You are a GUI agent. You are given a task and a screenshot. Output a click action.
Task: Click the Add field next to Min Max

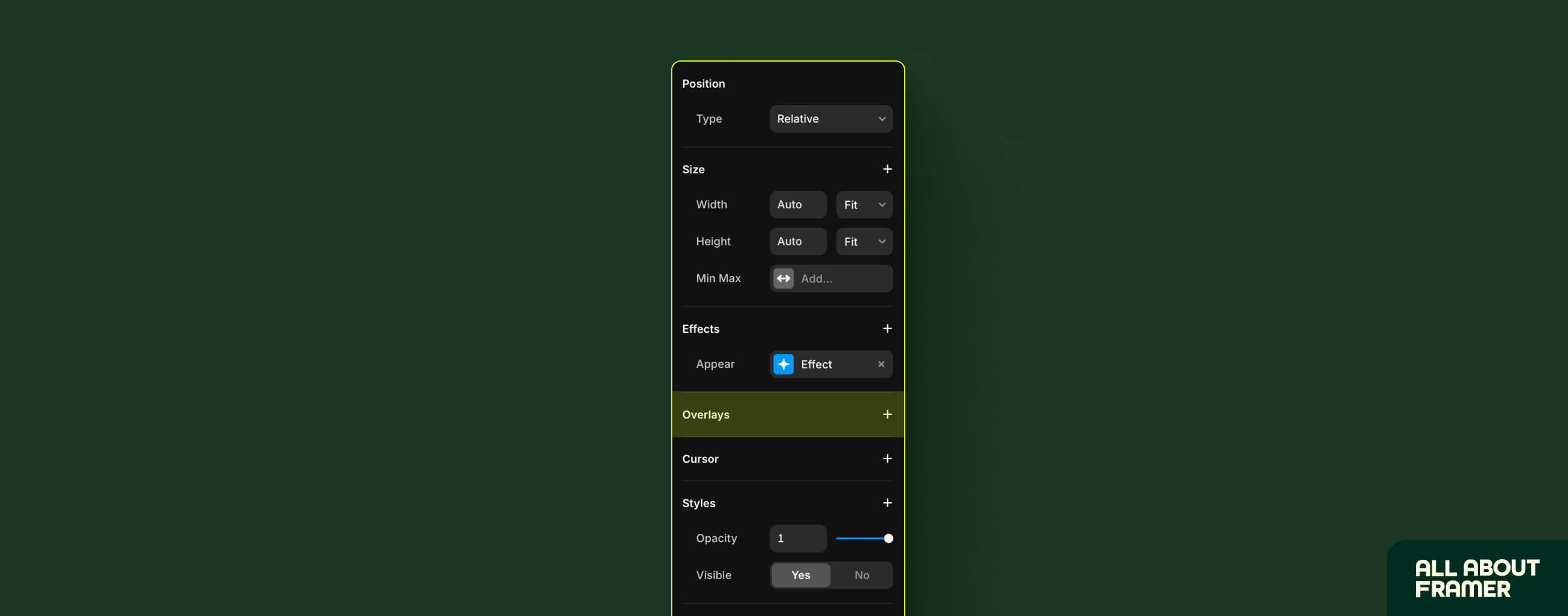[843, 278]
